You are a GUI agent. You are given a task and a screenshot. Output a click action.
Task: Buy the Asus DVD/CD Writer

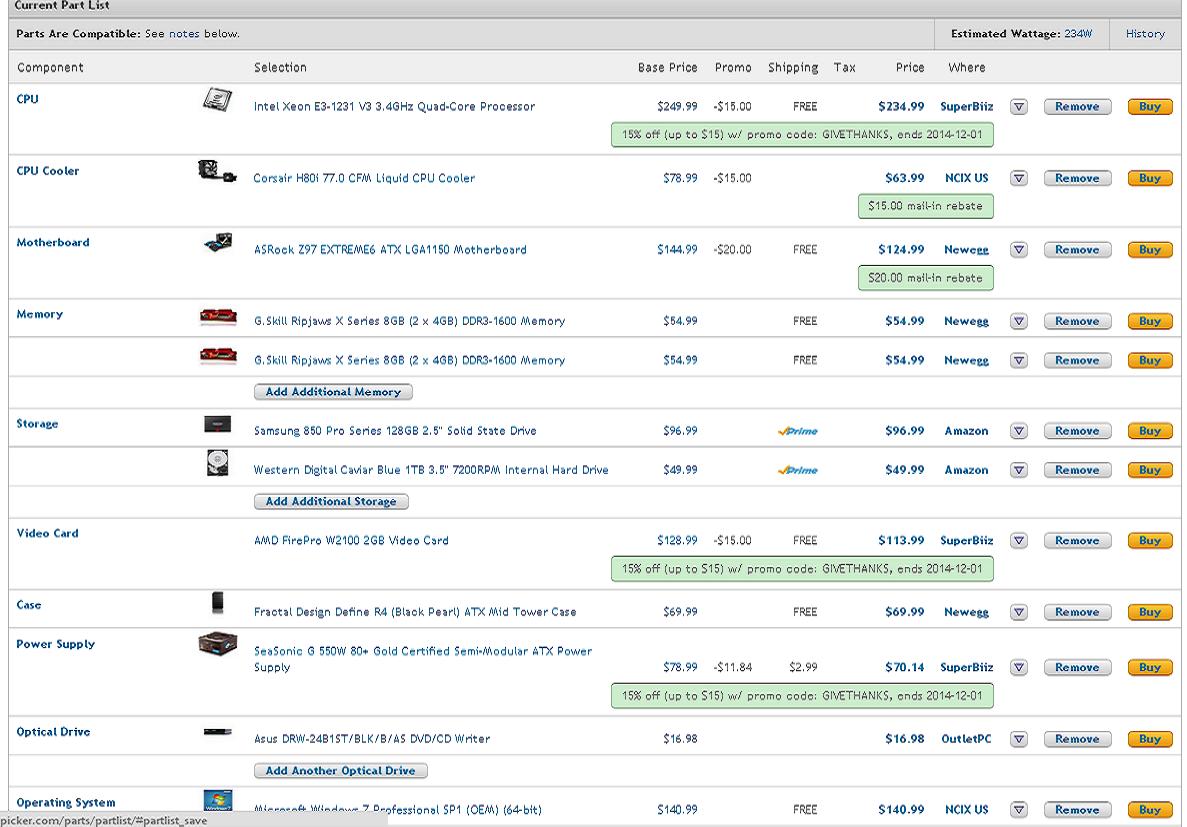point(1150,739)
